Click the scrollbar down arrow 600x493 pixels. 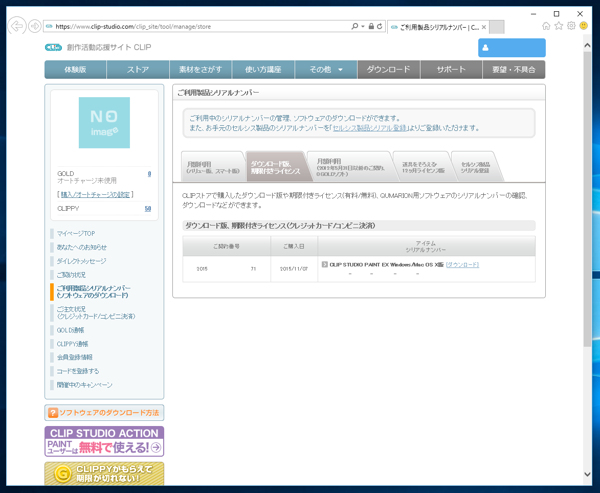(587, 474)
